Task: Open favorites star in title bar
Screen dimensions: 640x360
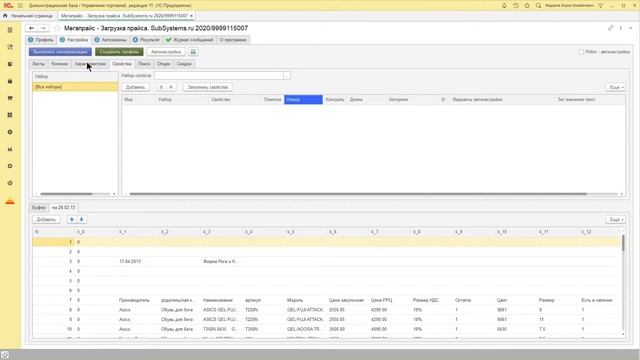Action: pos(527,5)
